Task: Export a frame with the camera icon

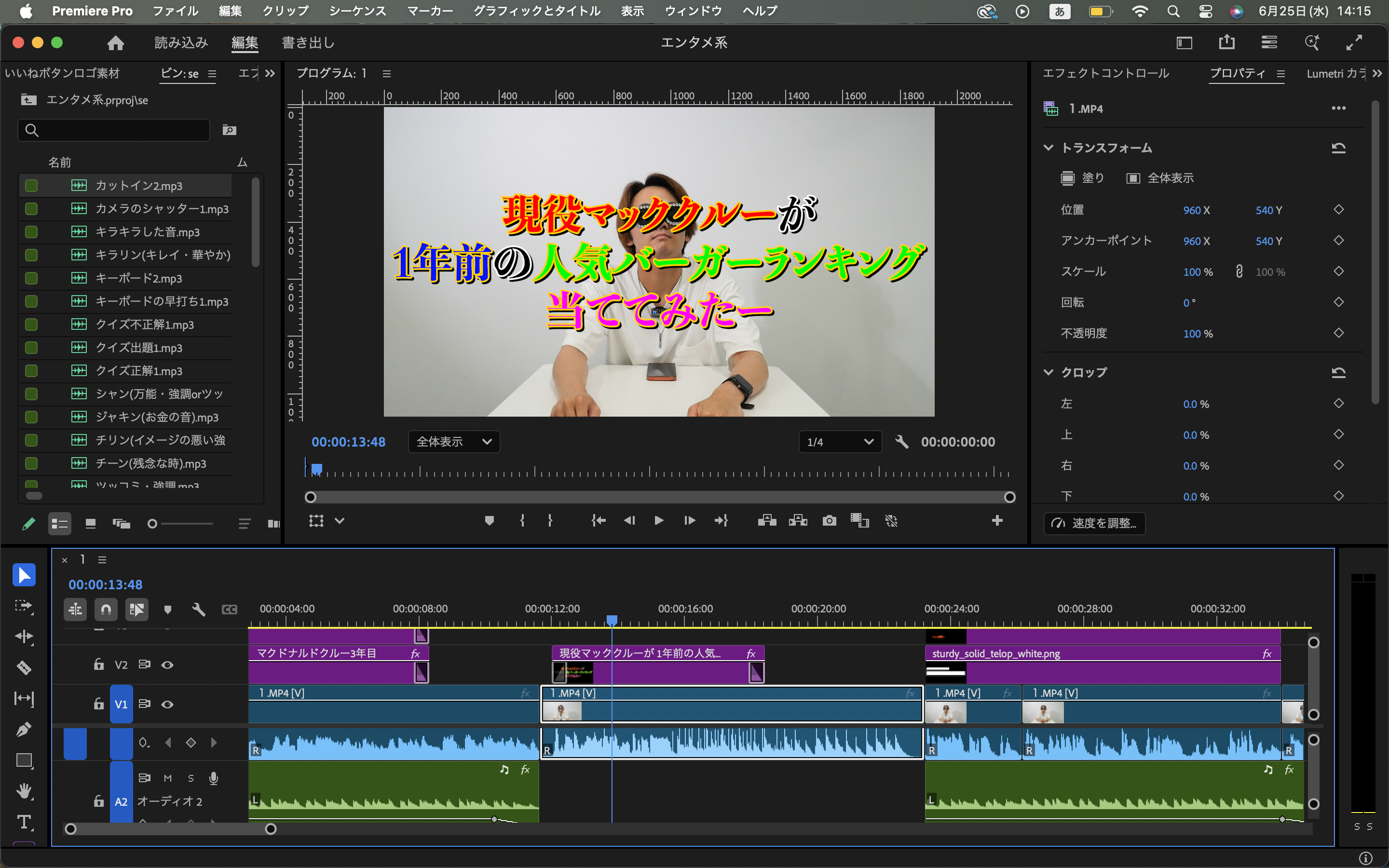Action: (x=829, y=521)
